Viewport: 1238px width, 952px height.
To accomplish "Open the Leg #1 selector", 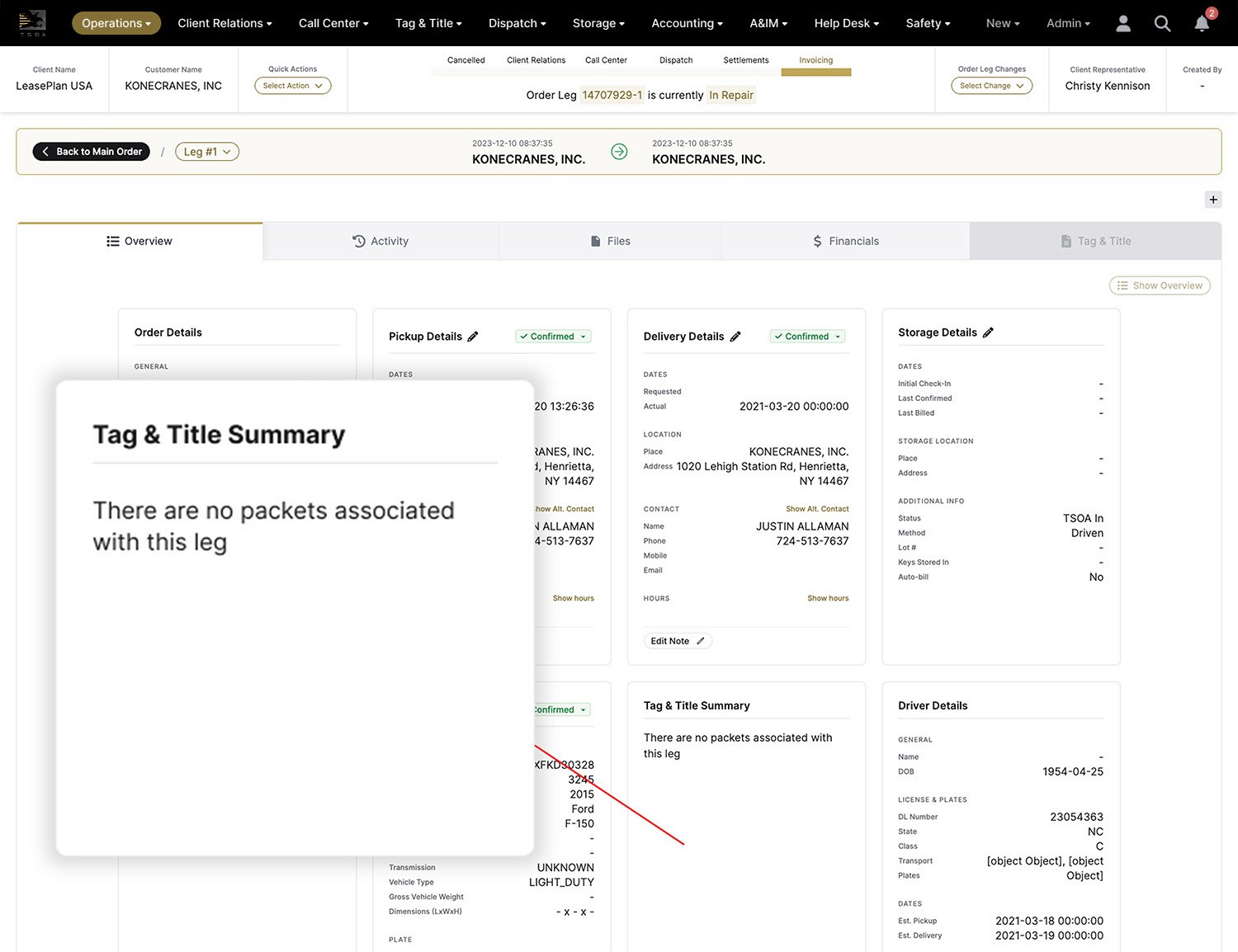I will tap(207, 152).
